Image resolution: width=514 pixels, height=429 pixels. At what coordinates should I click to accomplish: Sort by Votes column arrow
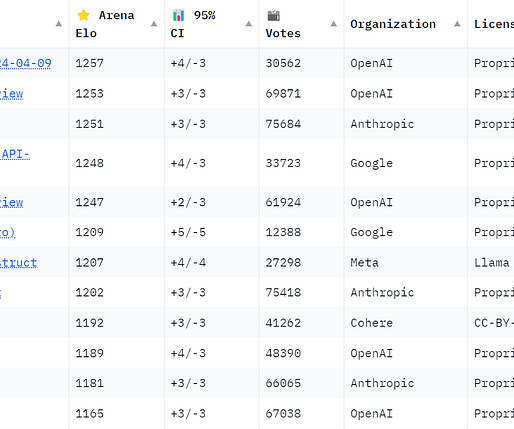click(x=334, y=24)
